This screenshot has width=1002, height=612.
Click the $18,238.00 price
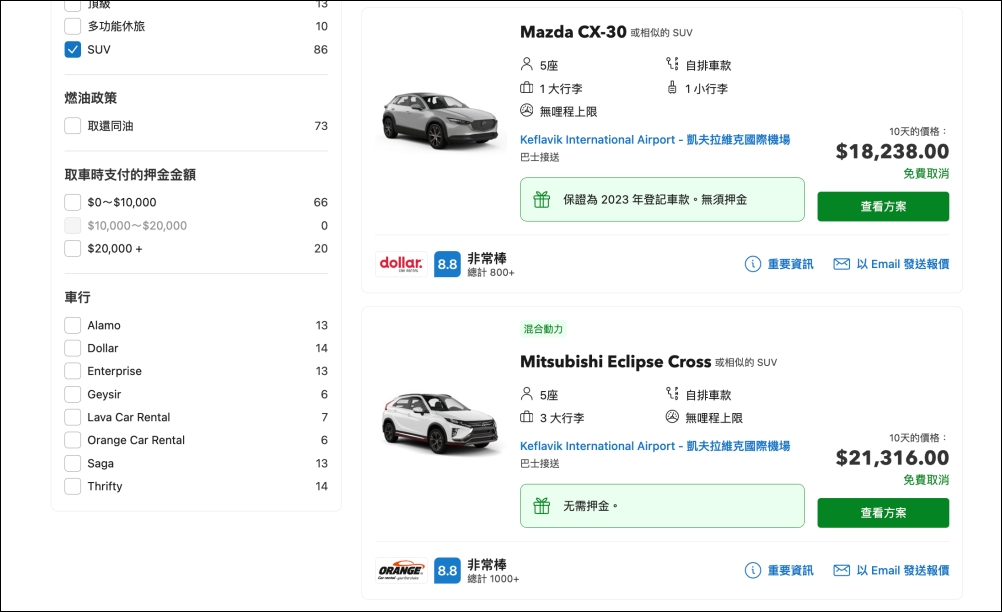pyautogui.click(x=892, y=151)
